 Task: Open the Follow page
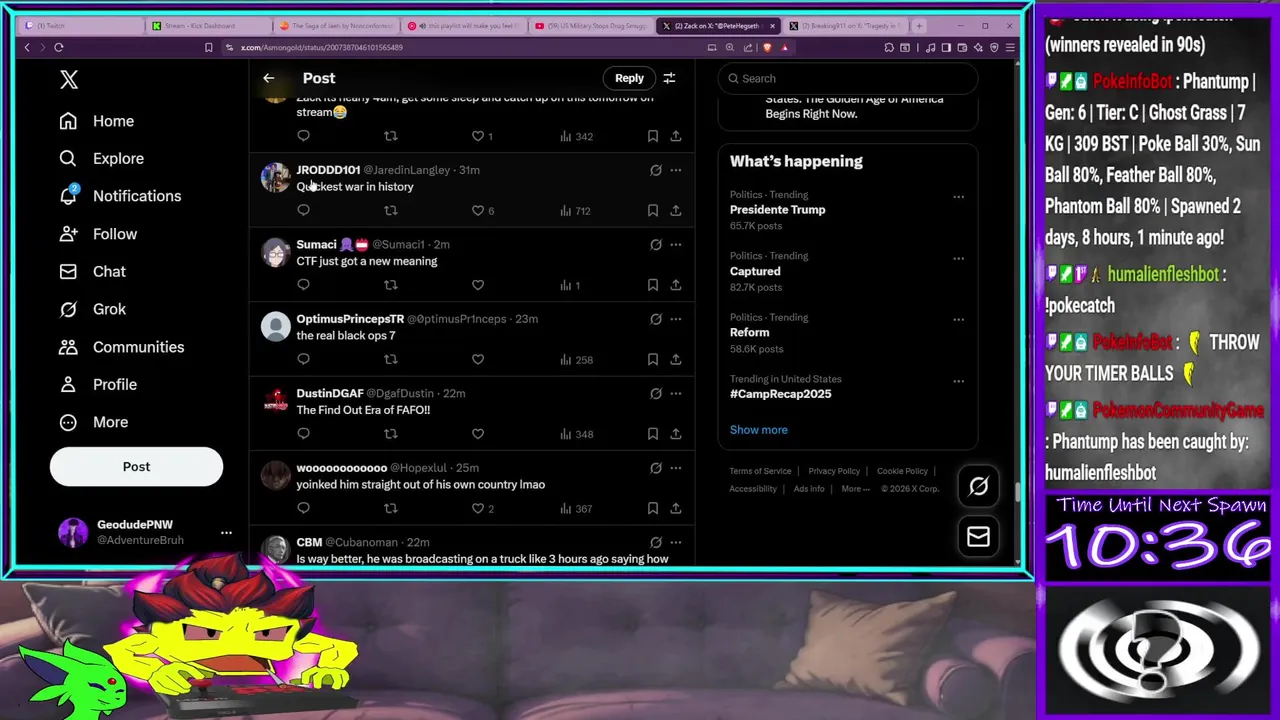97,234
